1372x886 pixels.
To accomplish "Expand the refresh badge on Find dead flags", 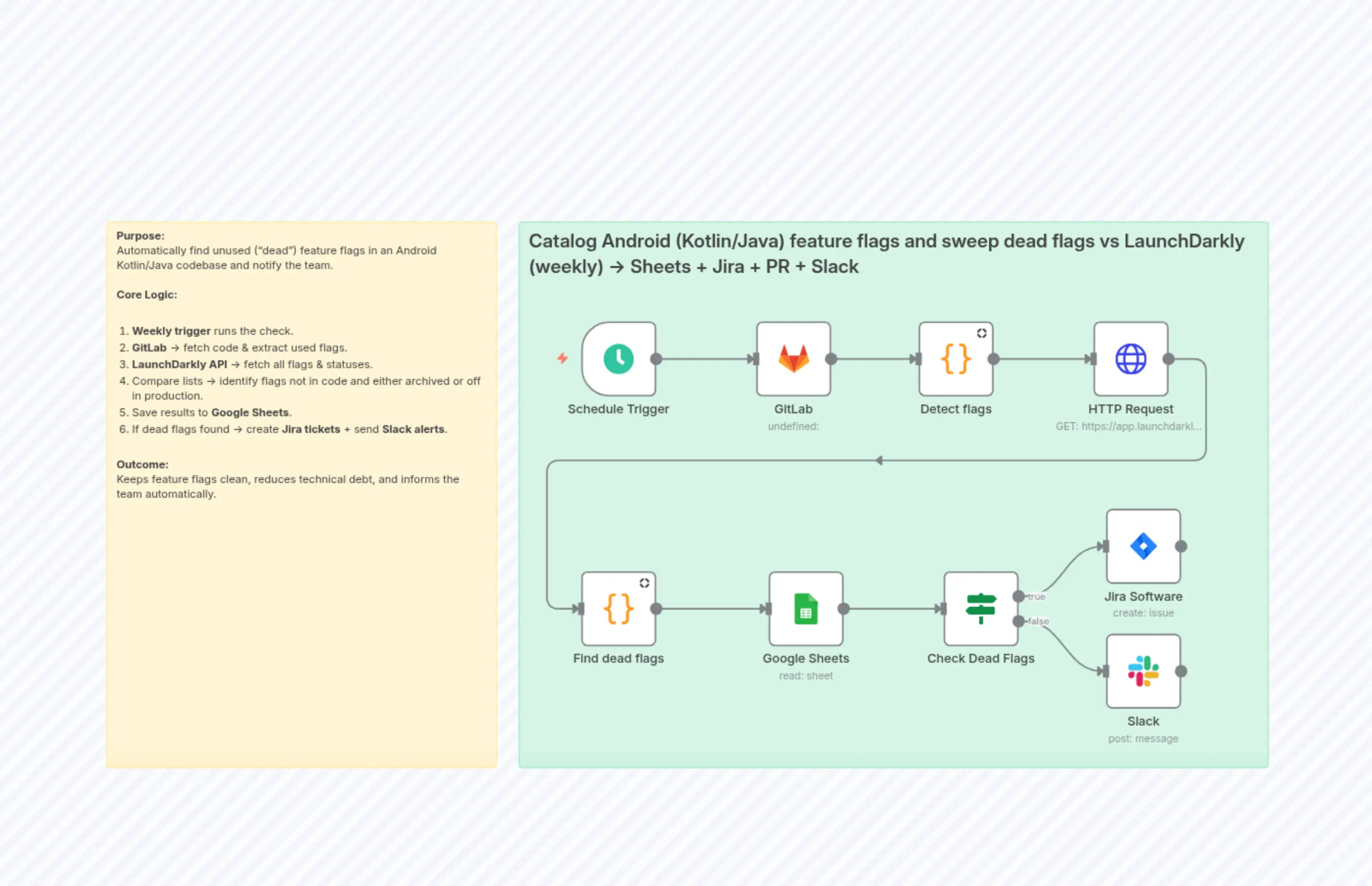I will tap(644, 582).
